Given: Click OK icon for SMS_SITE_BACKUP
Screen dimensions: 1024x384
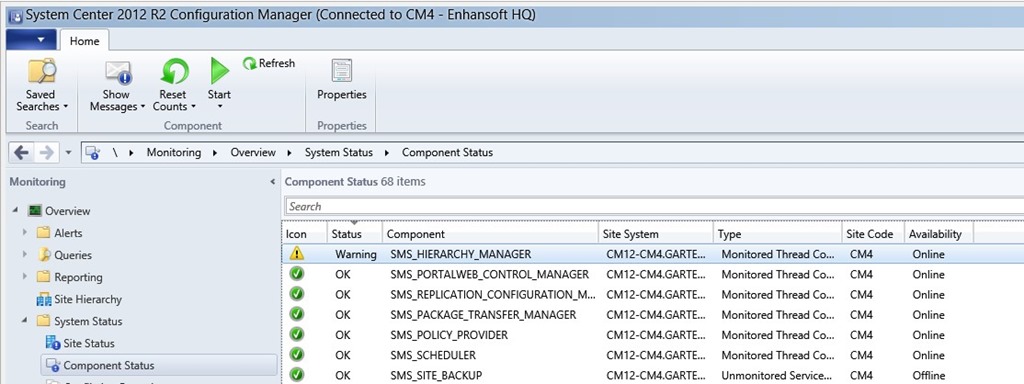Looking at the screenshot, I should pyautogui.click(x=297, y=375).
